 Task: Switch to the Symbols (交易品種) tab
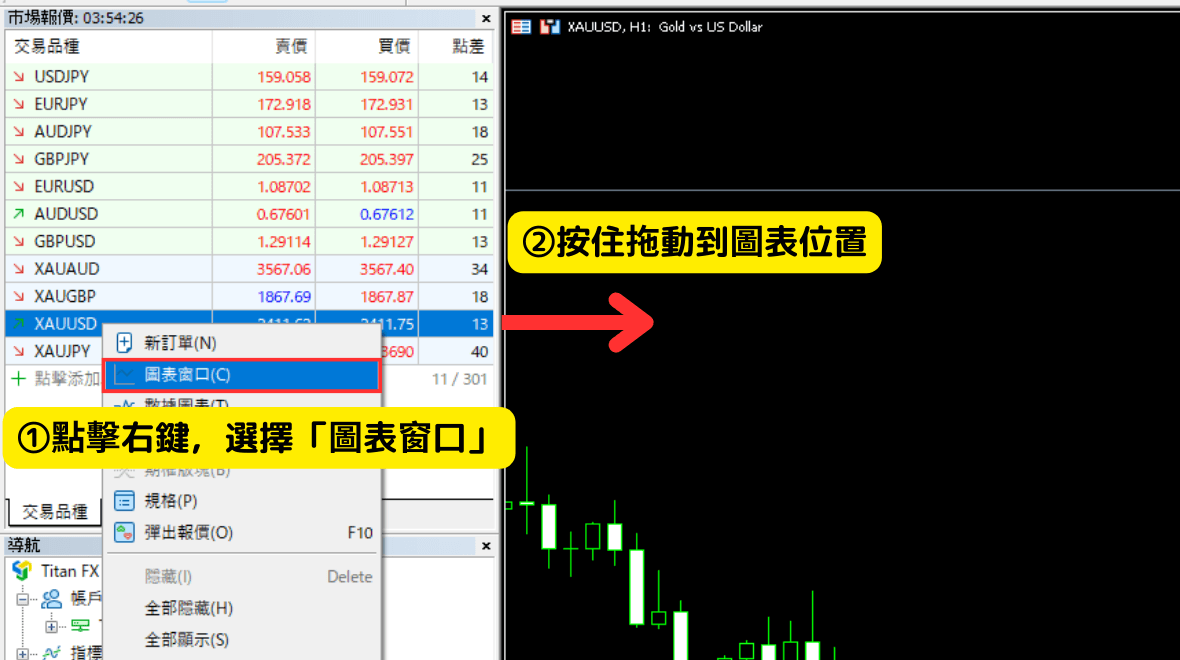tap(55, 511)
